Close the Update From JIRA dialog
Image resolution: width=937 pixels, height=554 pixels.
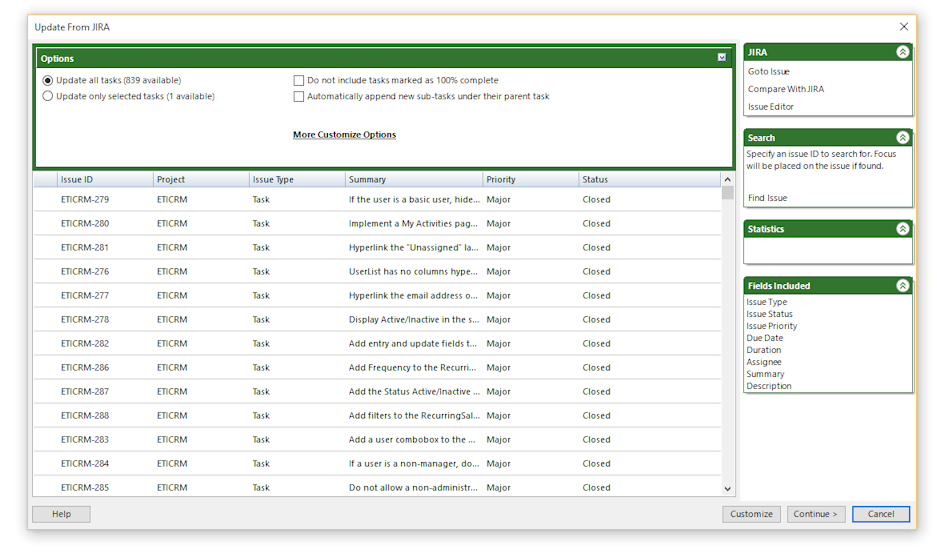coord(904,27)
